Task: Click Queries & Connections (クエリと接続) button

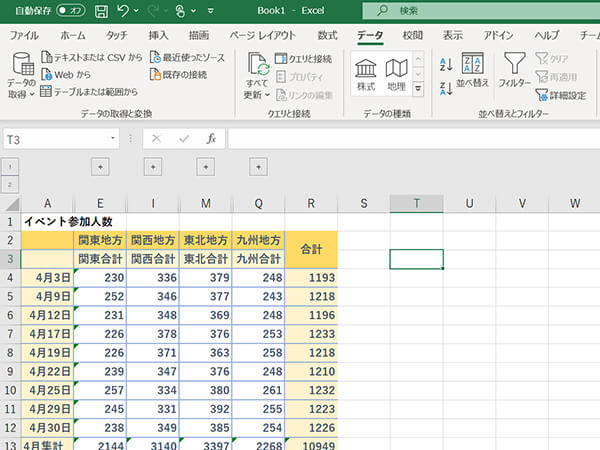Action: tap(302, 59)
